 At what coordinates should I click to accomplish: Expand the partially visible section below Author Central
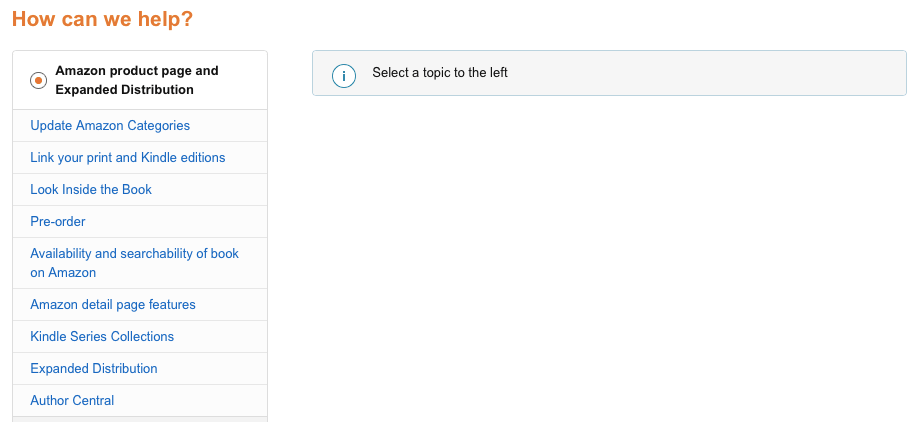tap(140, 419)
